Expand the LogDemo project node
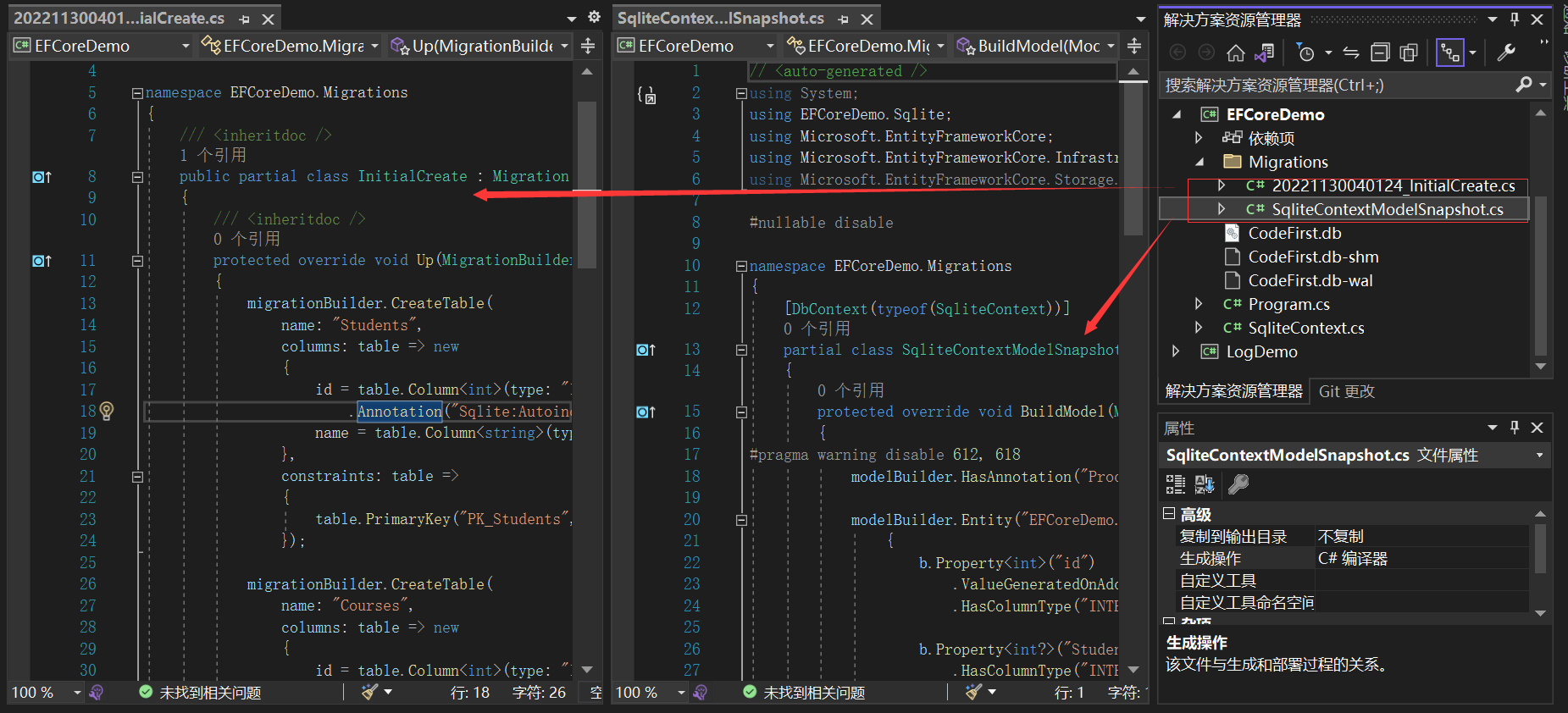 [x=1176, y=351]
